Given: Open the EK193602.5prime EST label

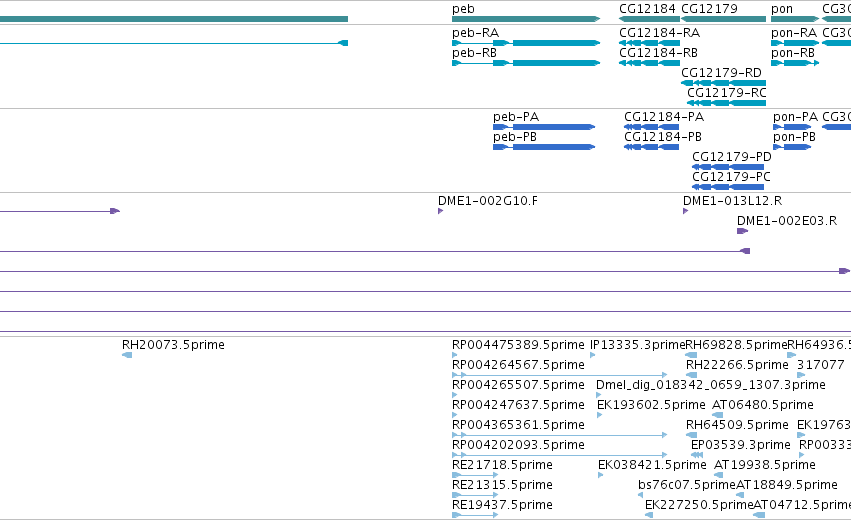Looking at the screenshot, I should coord(651,405).
